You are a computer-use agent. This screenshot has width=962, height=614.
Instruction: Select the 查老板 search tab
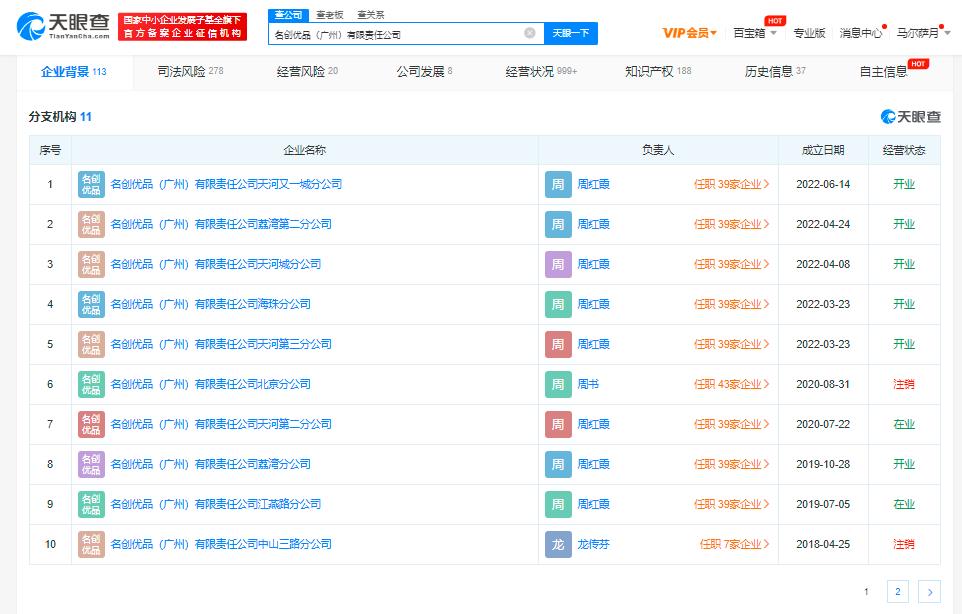[330, 15]
